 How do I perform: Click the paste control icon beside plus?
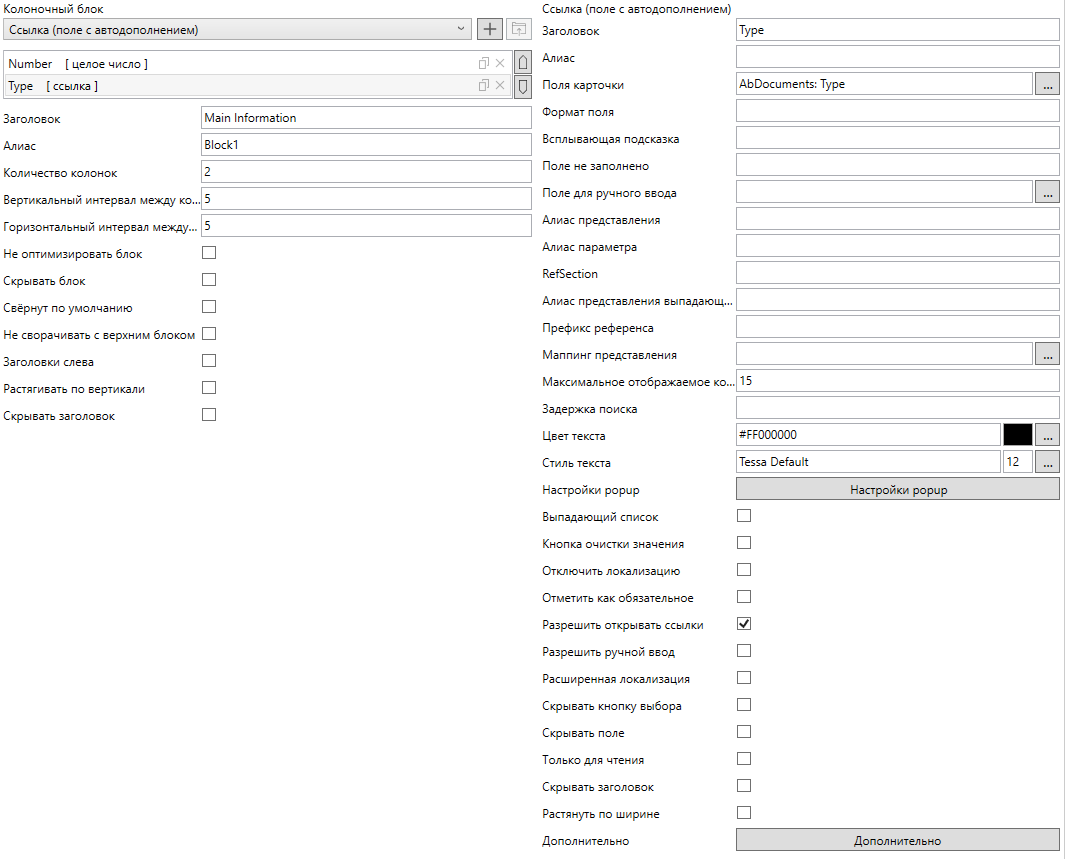[x=518, y=29]
